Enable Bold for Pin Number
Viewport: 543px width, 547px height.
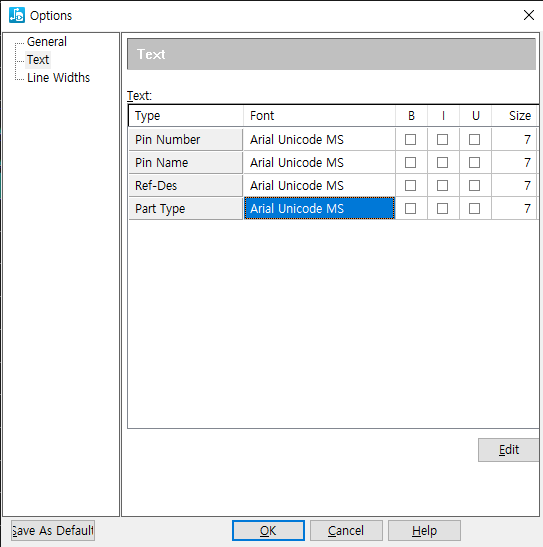[410, 140]
